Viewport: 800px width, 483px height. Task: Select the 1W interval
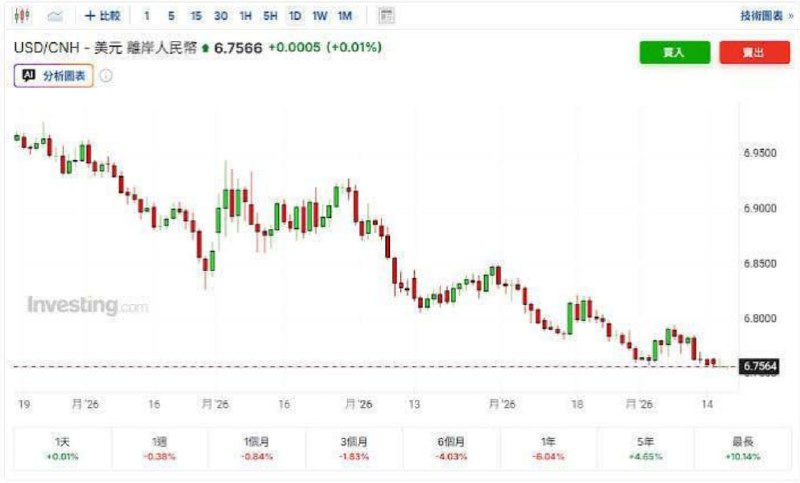[x=320, y=16]
